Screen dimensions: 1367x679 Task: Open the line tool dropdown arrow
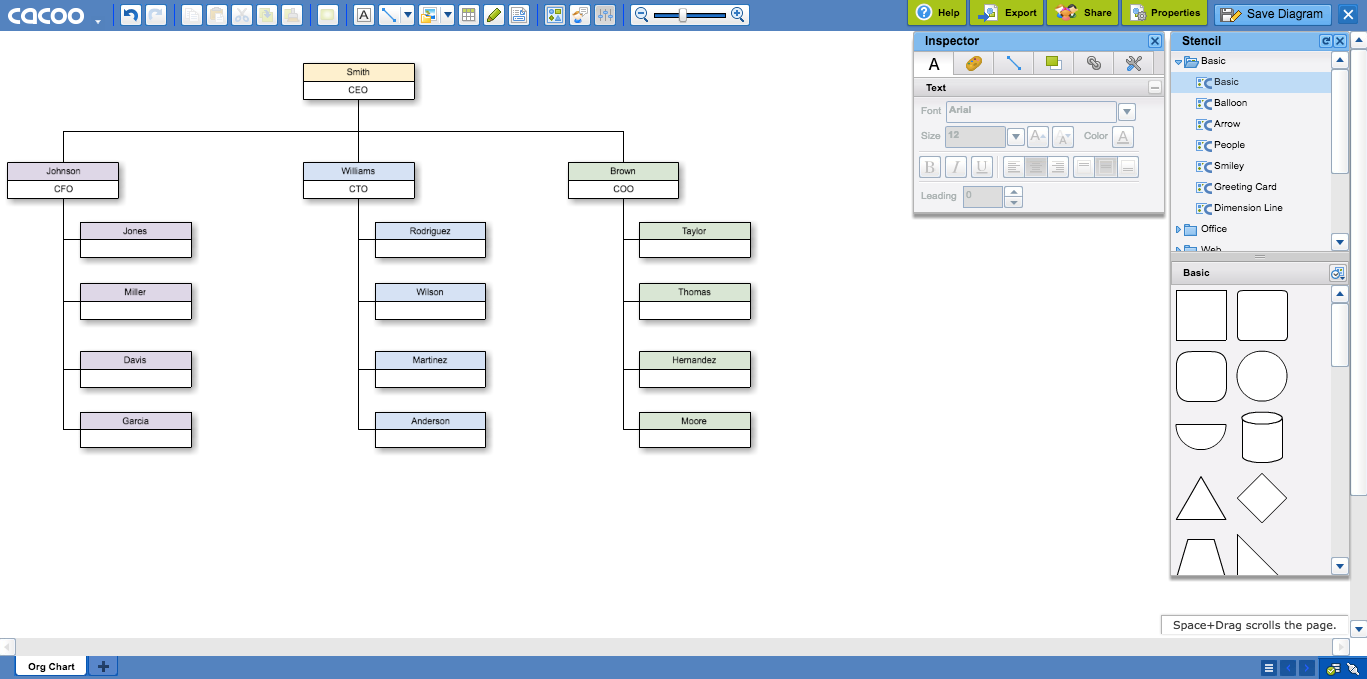tap(408, 15)
